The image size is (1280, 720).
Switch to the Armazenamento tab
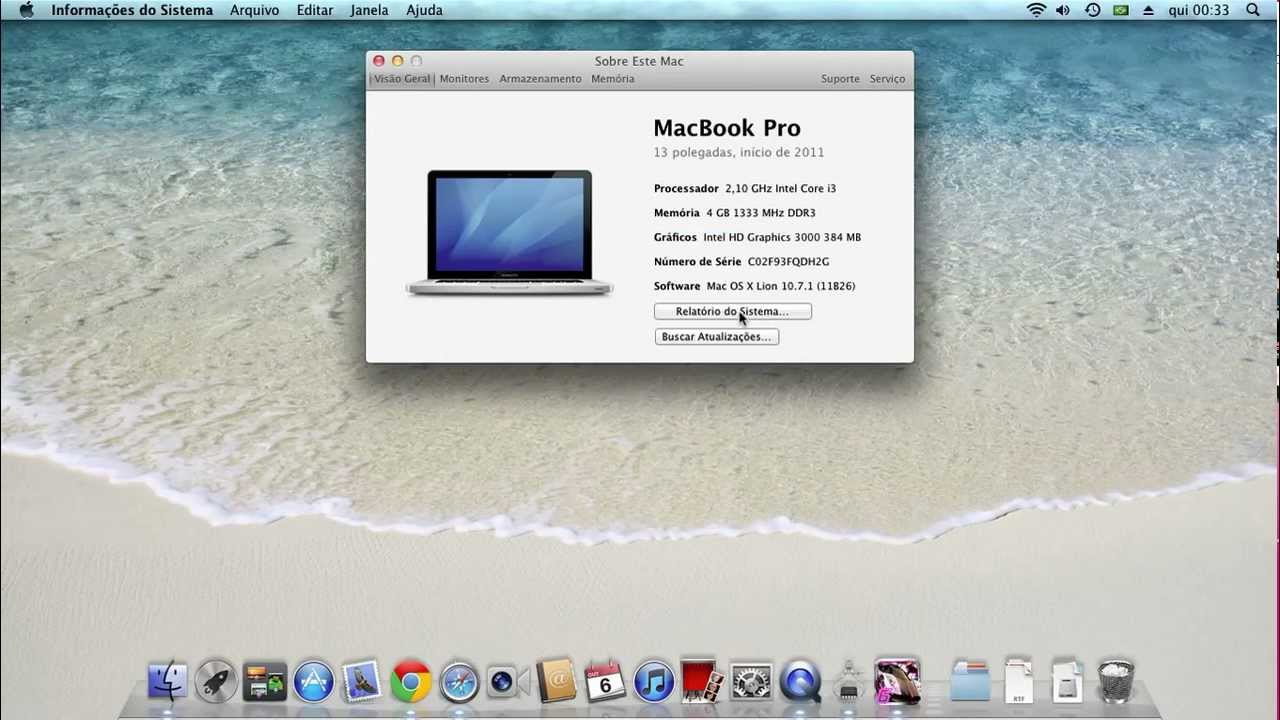click(540, 79)
